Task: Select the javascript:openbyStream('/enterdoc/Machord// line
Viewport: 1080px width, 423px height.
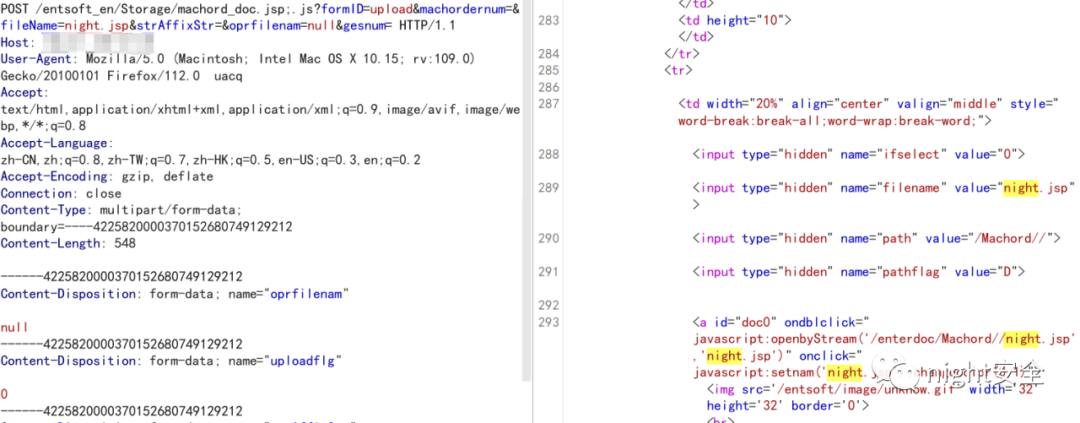Action: pos(884,339)
